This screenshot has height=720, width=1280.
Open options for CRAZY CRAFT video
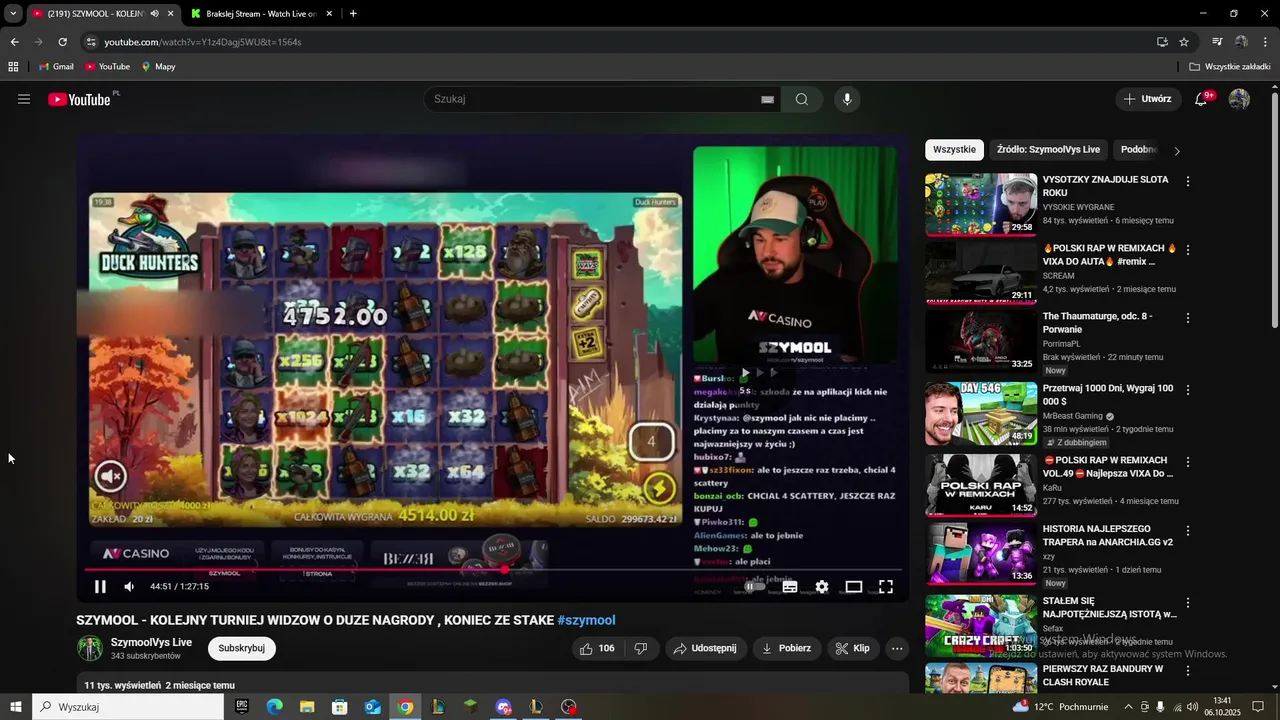[x=1188, y=603]
